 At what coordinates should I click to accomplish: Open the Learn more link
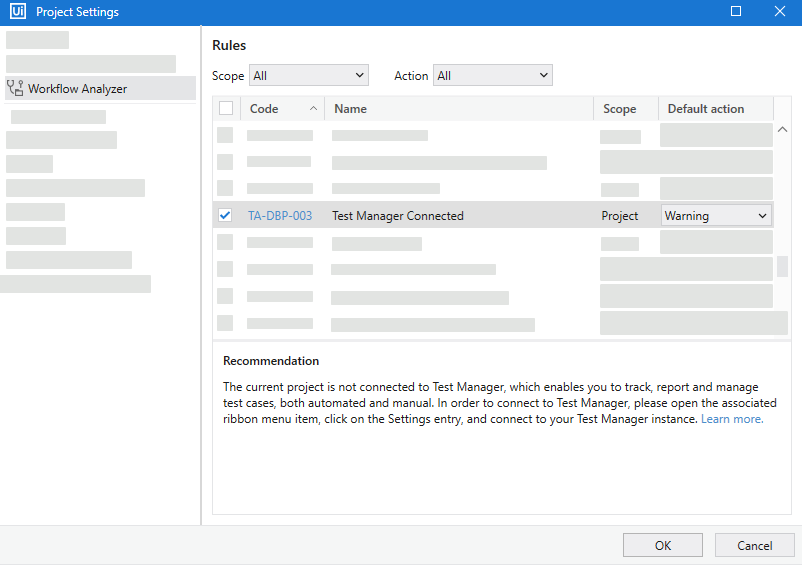[x=731, y=419]
